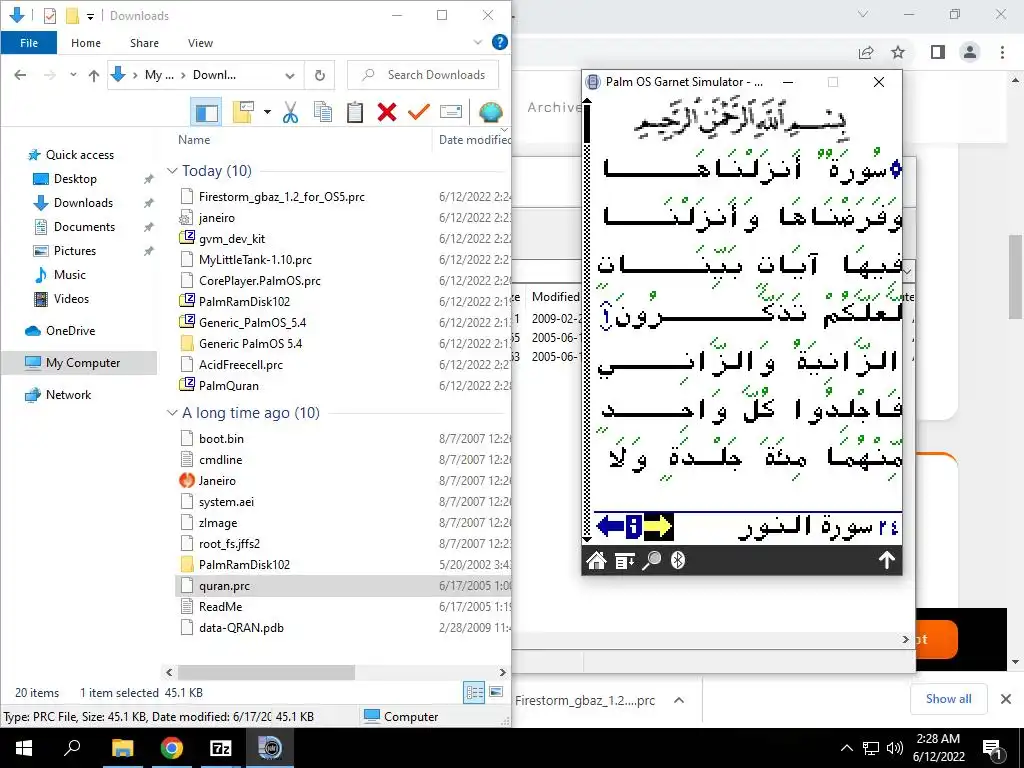Click the Cut scissors icon in Explorer toolbar
1024x768 pixels.
coord(291,112)
